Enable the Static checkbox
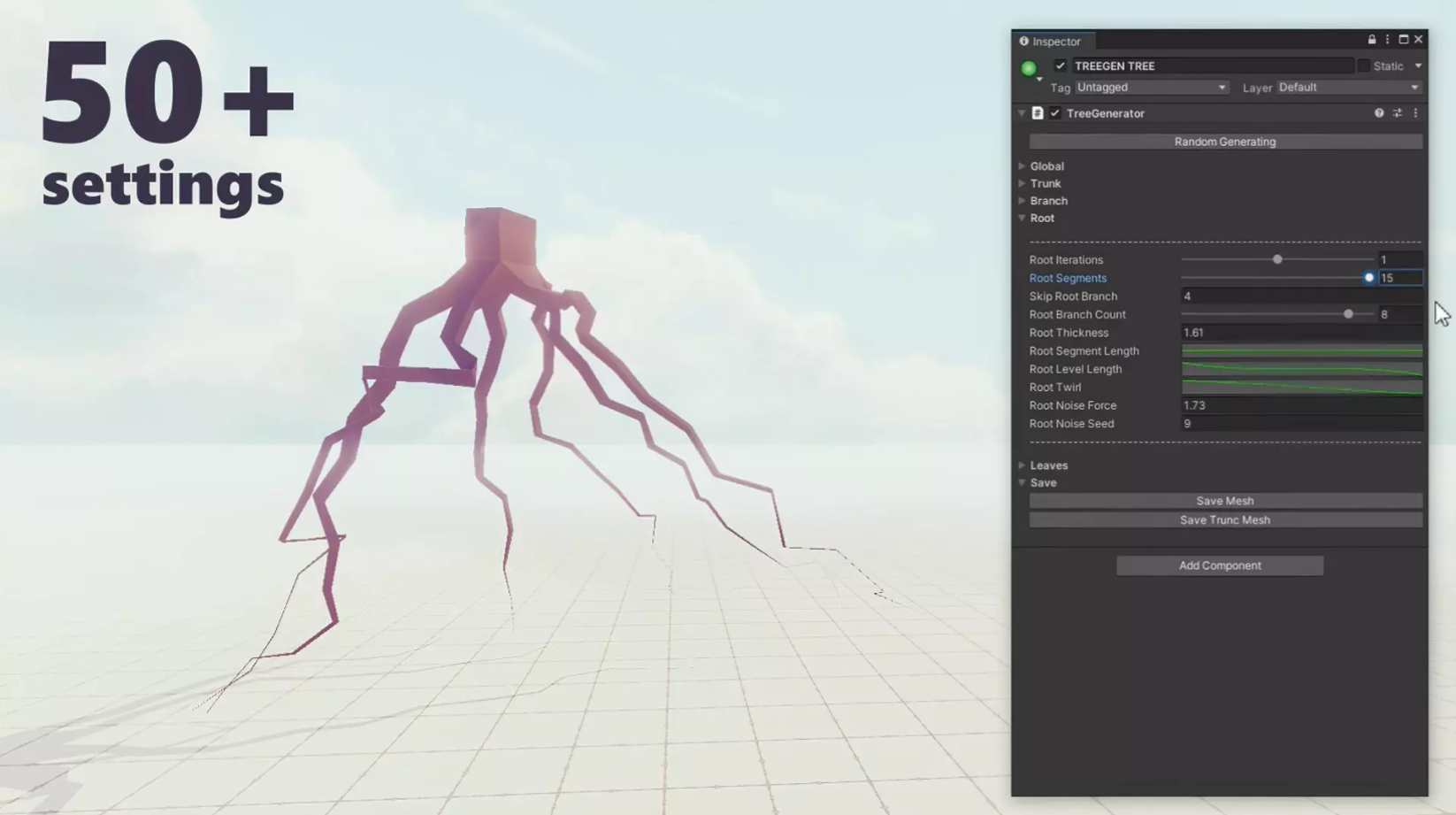Screen dimensions: 1456x815 coord(1363,65)
